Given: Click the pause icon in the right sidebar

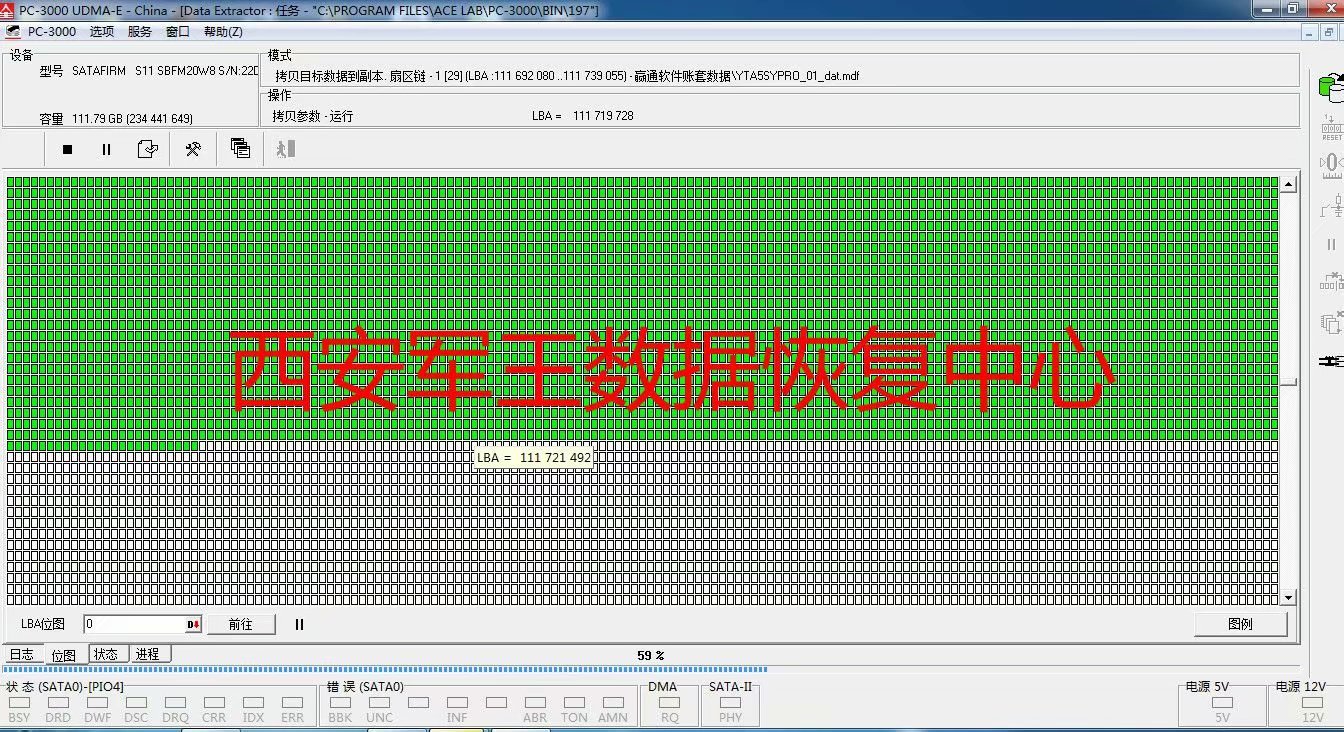Looking at the screenshot, I should point(1332,244).
